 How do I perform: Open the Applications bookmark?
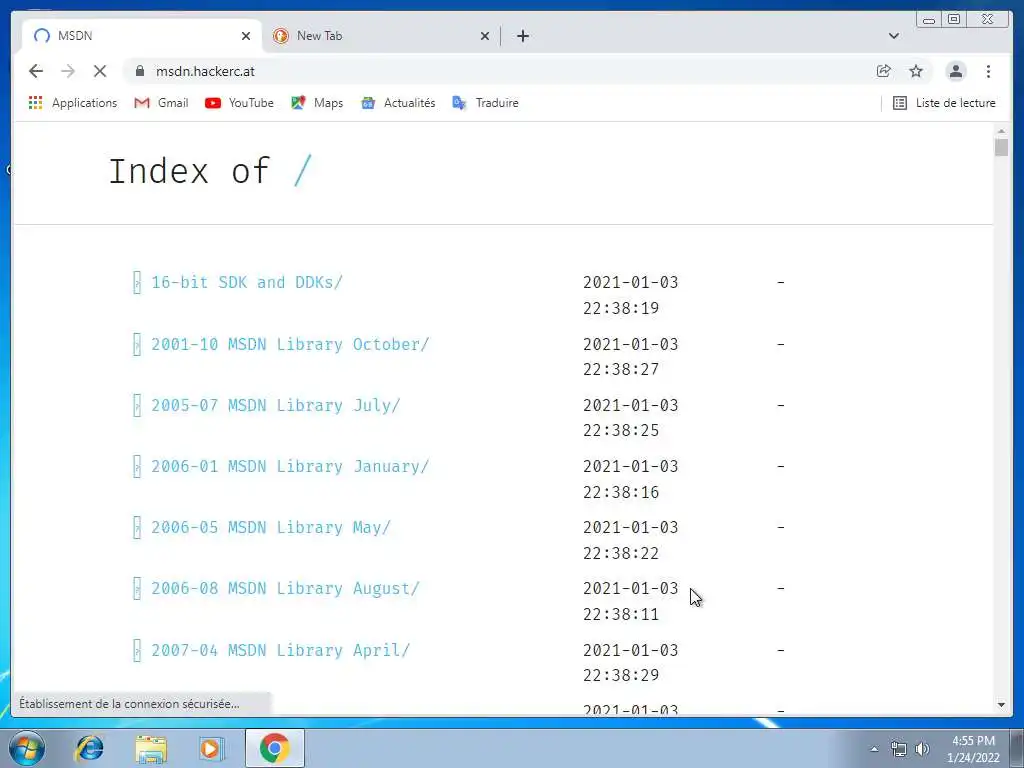click(x=72, y=103)
